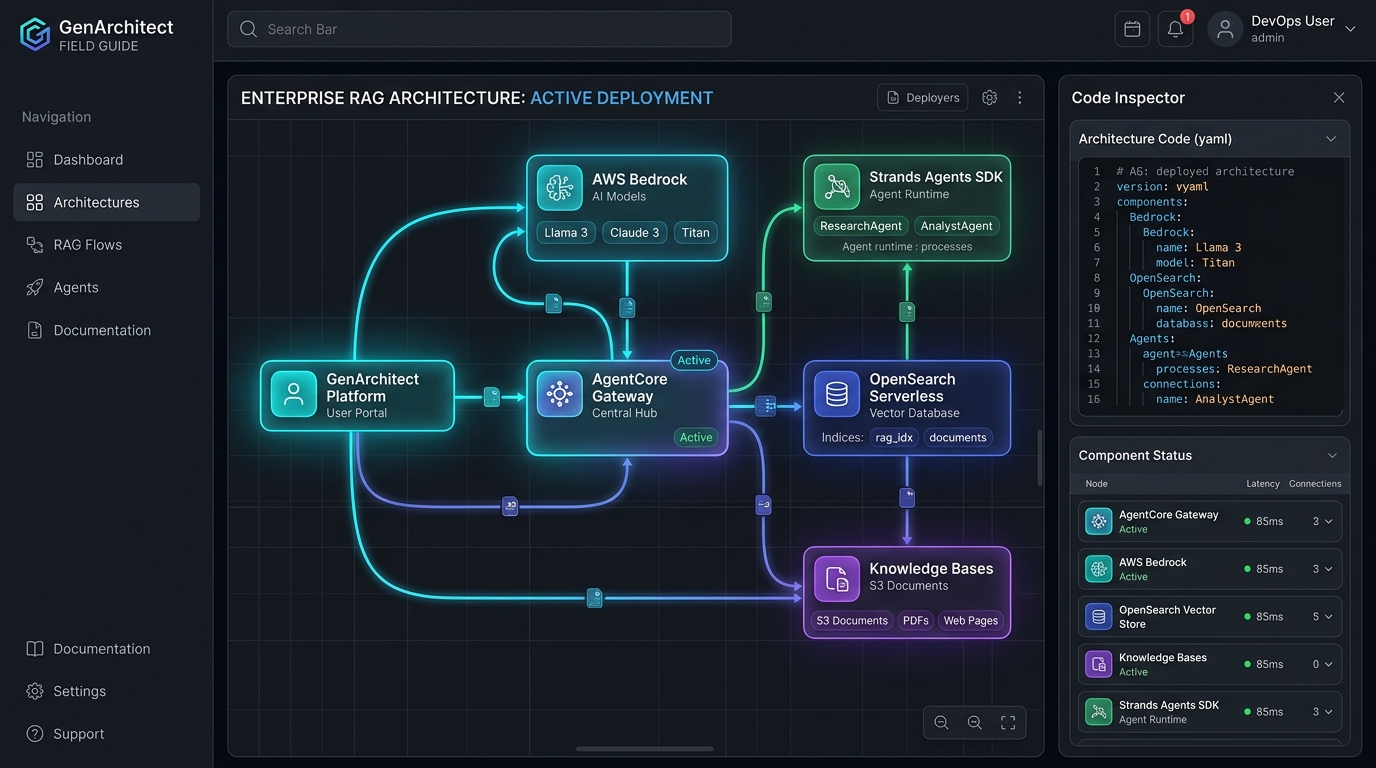Screen dimensions: 1376x768
Task: Click the ResearchAgent chip
Action: tap(861, 226)
